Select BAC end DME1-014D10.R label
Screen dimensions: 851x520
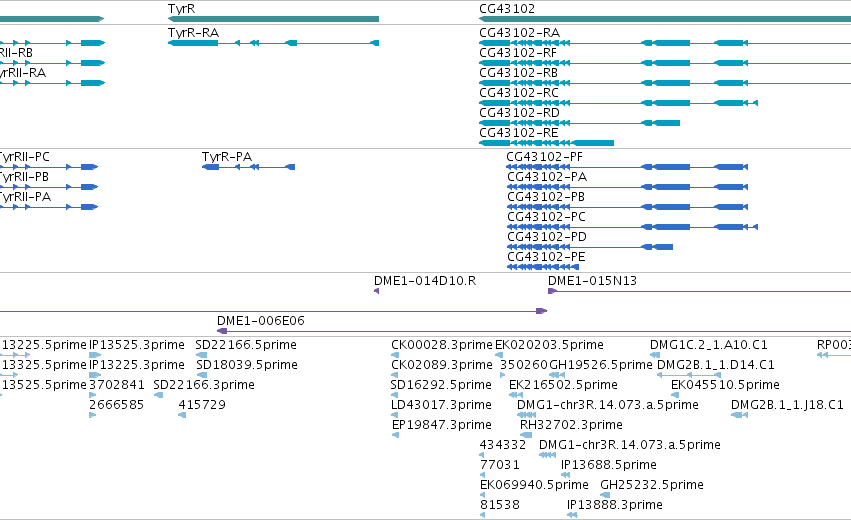(425, 281)
